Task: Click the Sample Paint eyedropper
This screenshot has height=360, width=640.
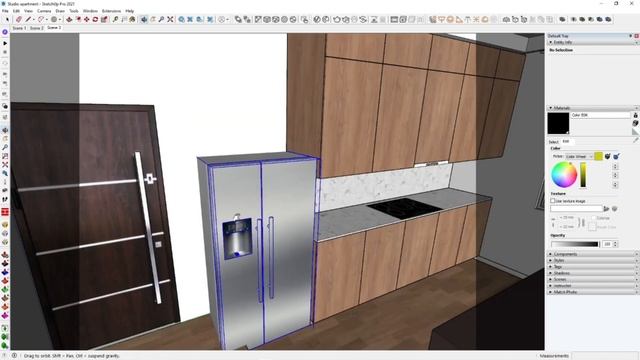Action: (x=636, y=140)
